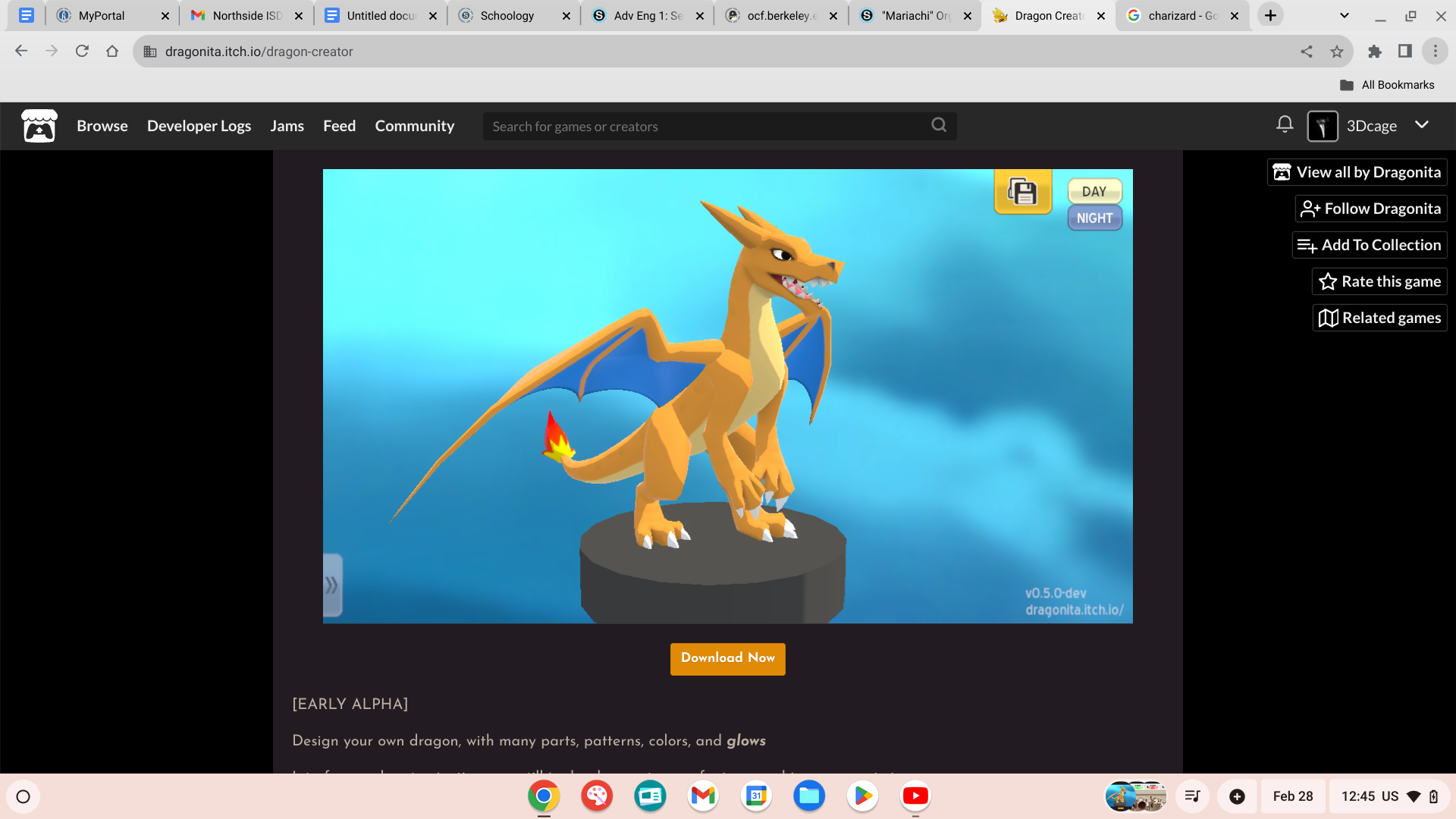Click the 3Dcage profile avatar
Viewport: 1456px width, 819px height.
(1323, 126)
